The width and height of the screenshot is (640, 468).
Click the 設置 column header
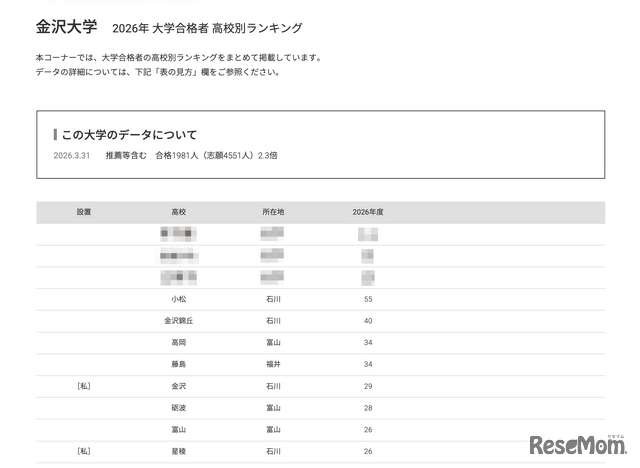(x=84, y=212)
